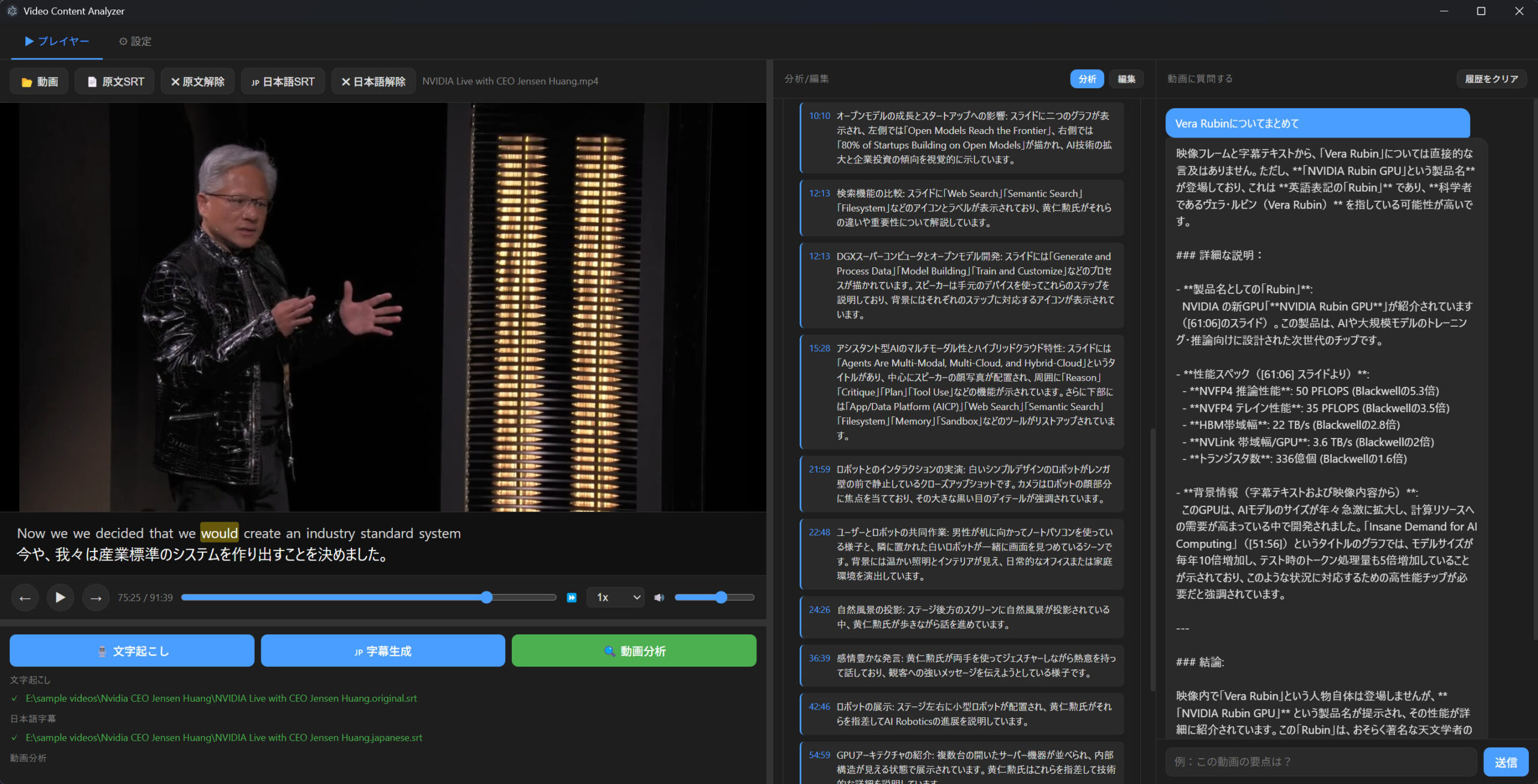
Task: Click the play button in the player
Action: 60,597
